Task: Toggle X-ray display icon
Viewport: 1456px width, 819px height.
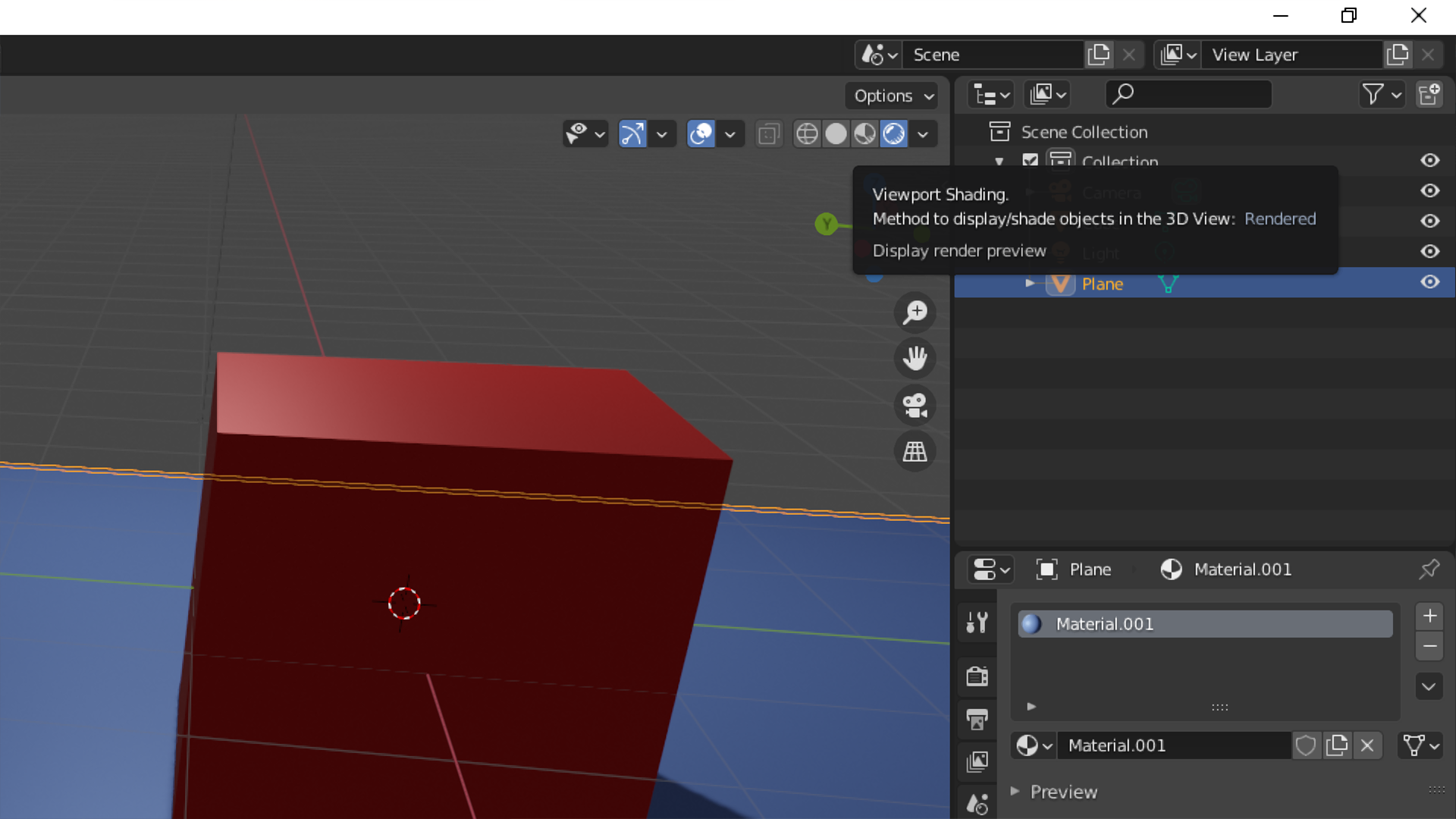Action: click(x=768, y=134)
